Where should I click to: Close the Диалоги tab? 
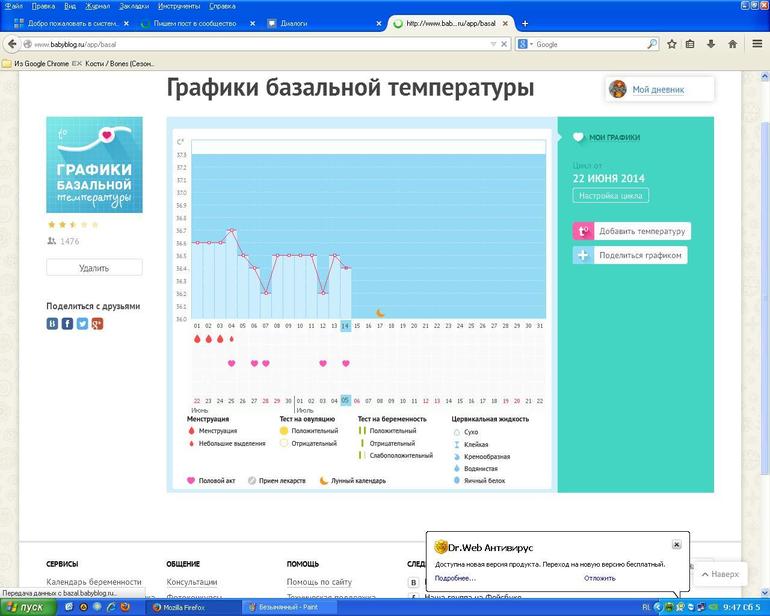click(x=379, y=24)
